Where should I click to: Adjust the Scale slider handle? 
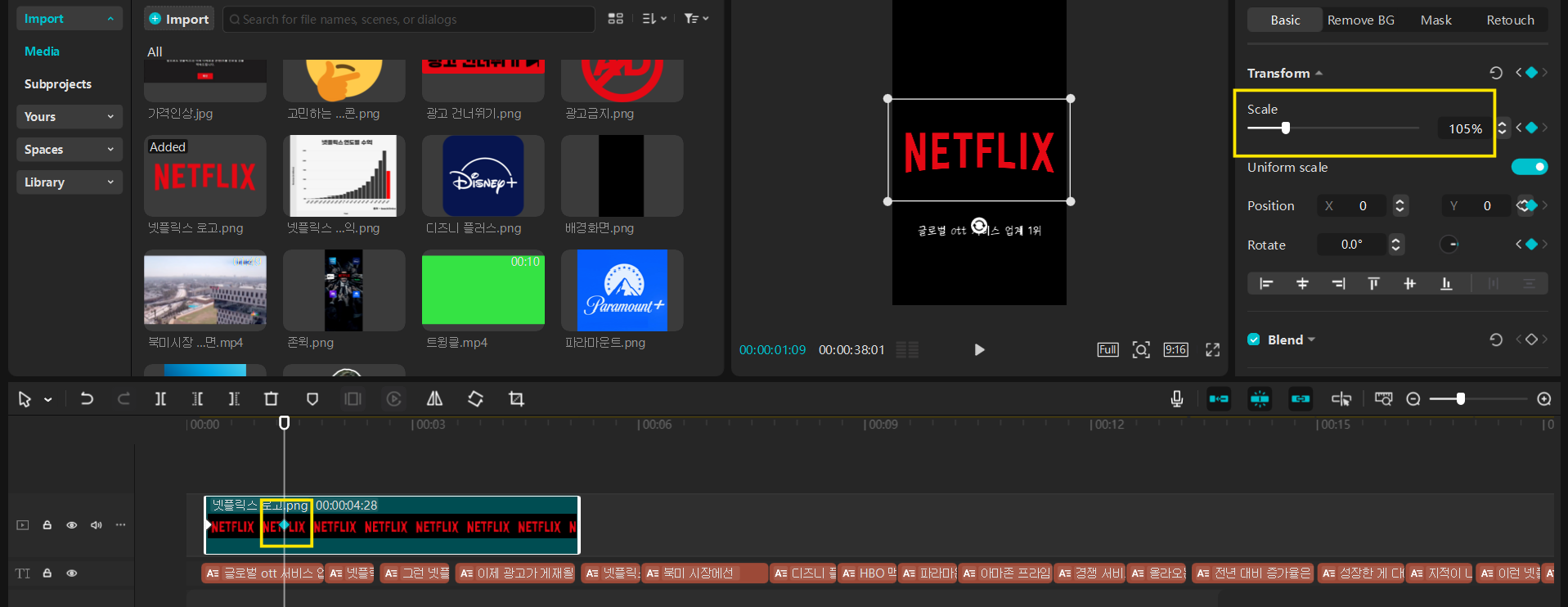(x=1286, y=128)
